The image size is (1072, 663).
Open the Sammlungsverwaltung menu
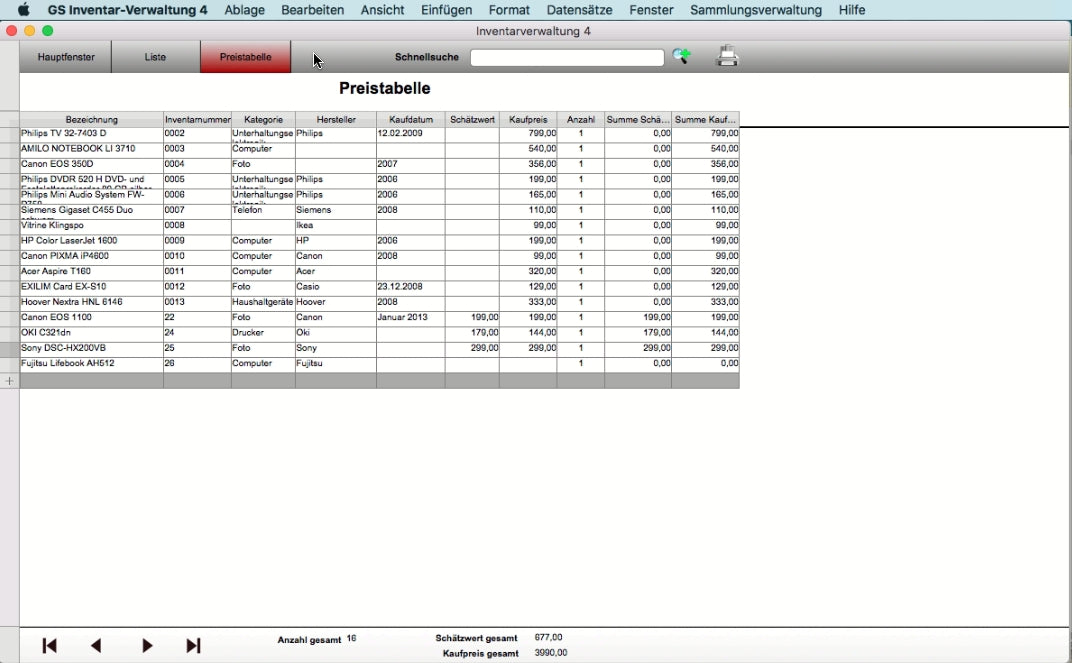pos(755,10)
